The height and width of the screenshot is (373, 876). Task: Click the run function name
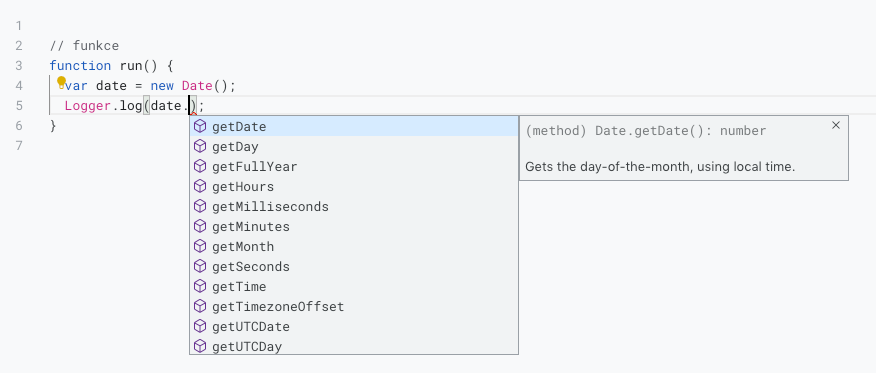click(131, 66)
